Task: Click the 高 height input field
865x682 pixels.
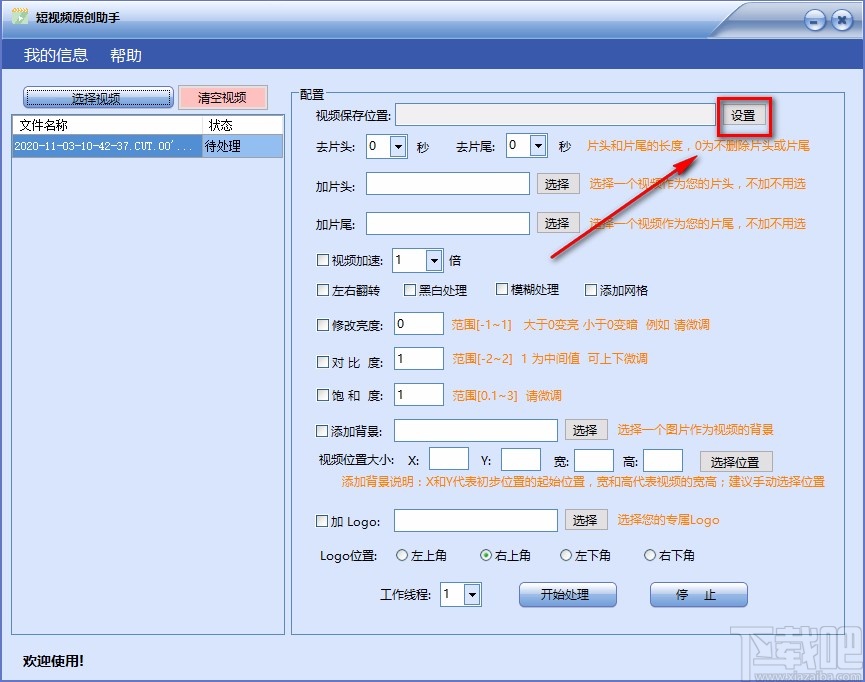Action: tap(663, 460)
